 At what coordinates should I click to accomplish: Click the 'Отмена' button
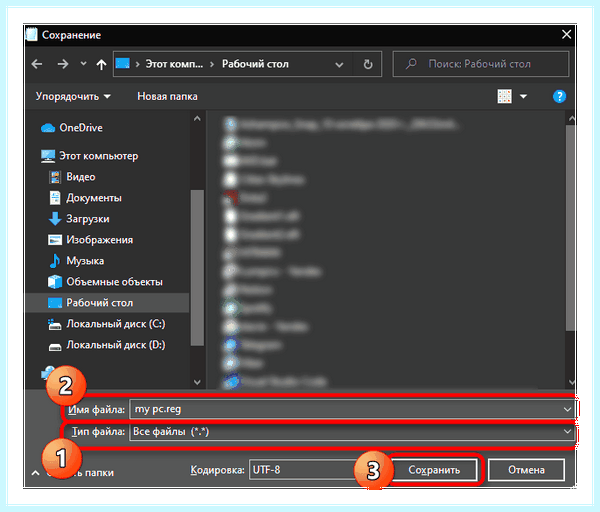click(526, 470)
